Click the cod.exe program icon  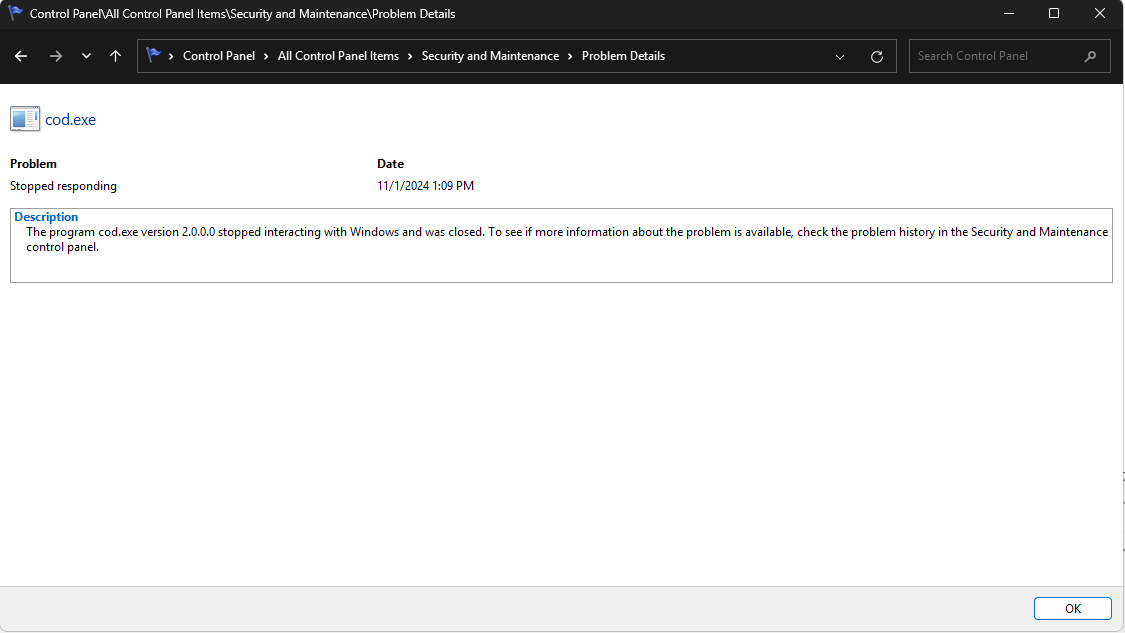25,119
